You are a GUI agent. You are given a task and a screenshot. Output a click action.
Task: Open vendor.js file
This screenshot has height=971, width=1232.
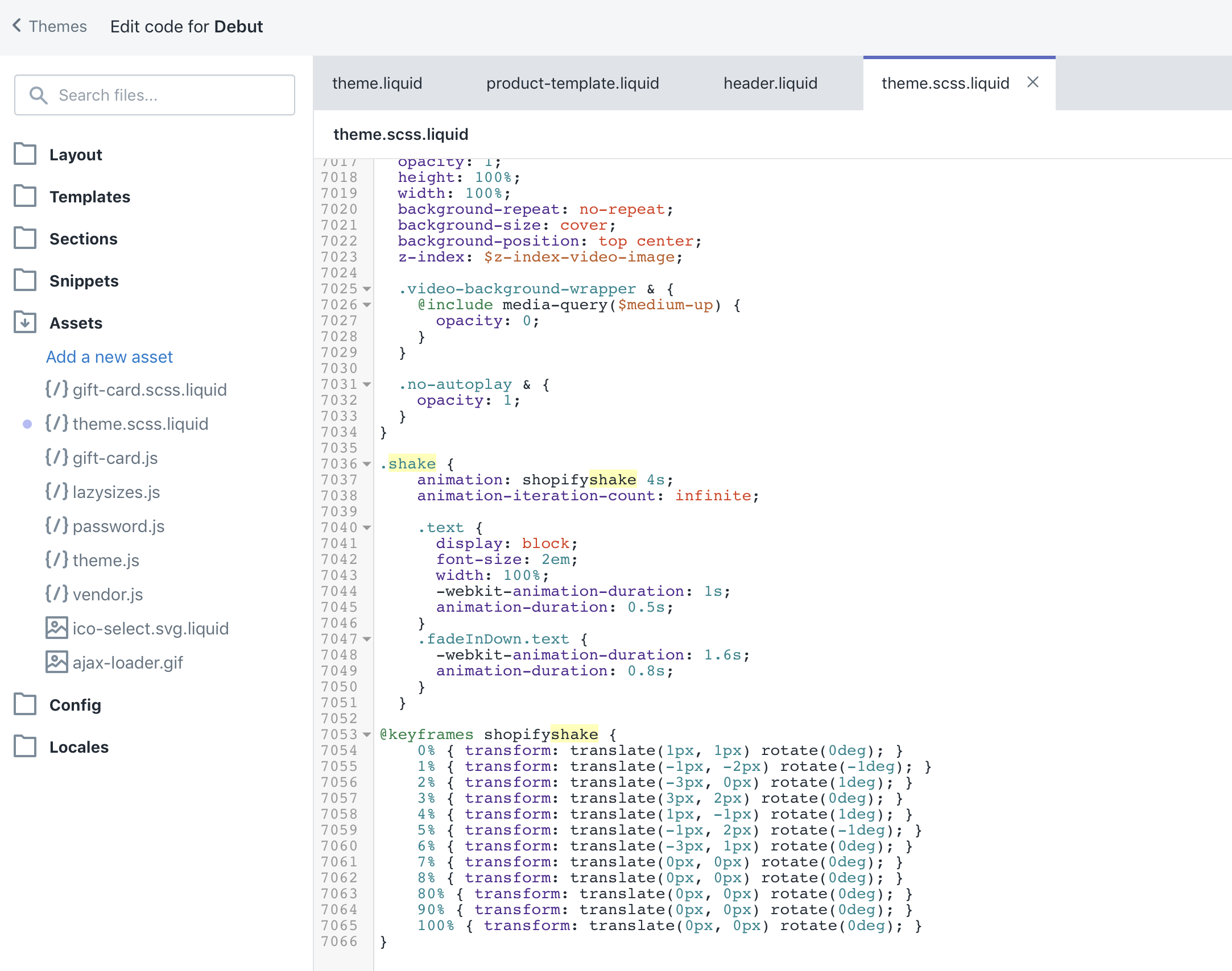(108, 595)
